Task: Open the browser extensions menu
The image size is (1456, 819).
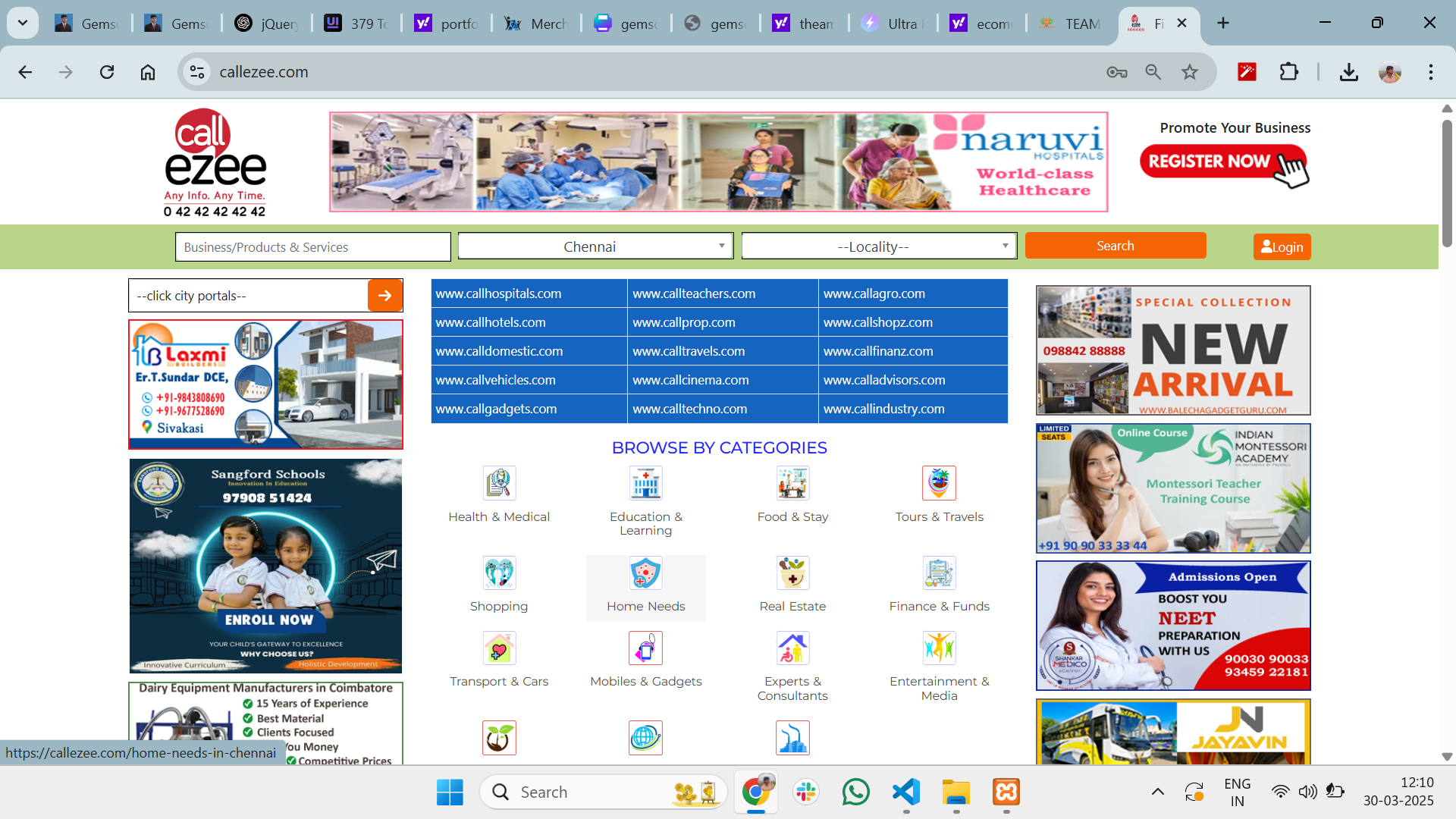Action: 1288,72
